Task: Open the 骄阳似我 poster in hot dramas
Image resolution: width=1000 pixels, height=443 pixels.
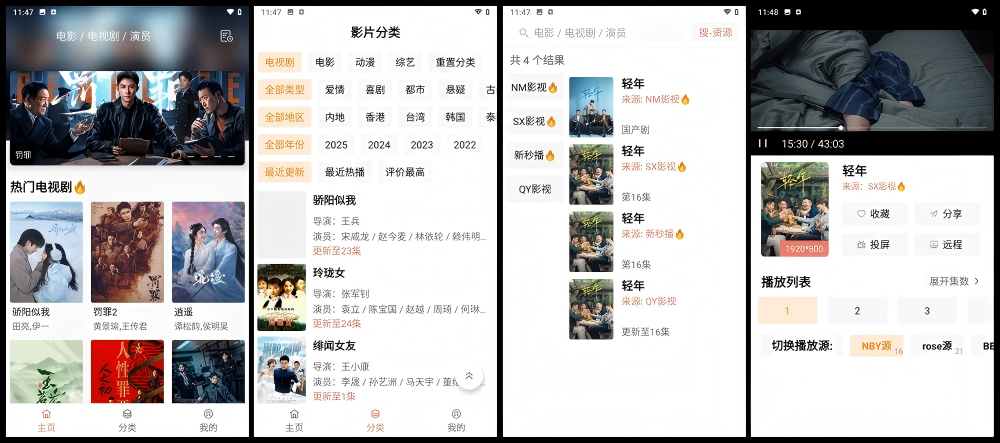Action: [x=46, y=252]
